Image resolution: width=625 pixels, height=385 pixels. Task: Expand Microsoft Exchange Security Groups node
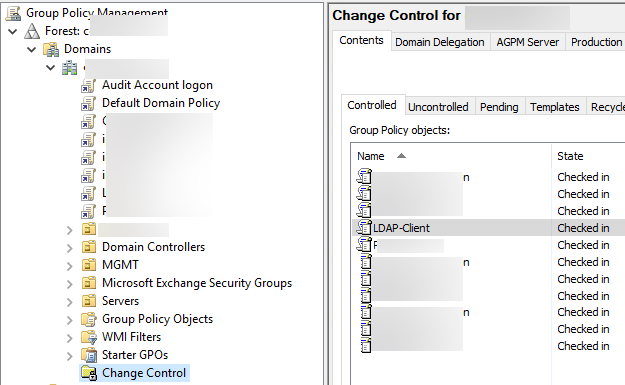pyautogui.click(x=70, y=284)
